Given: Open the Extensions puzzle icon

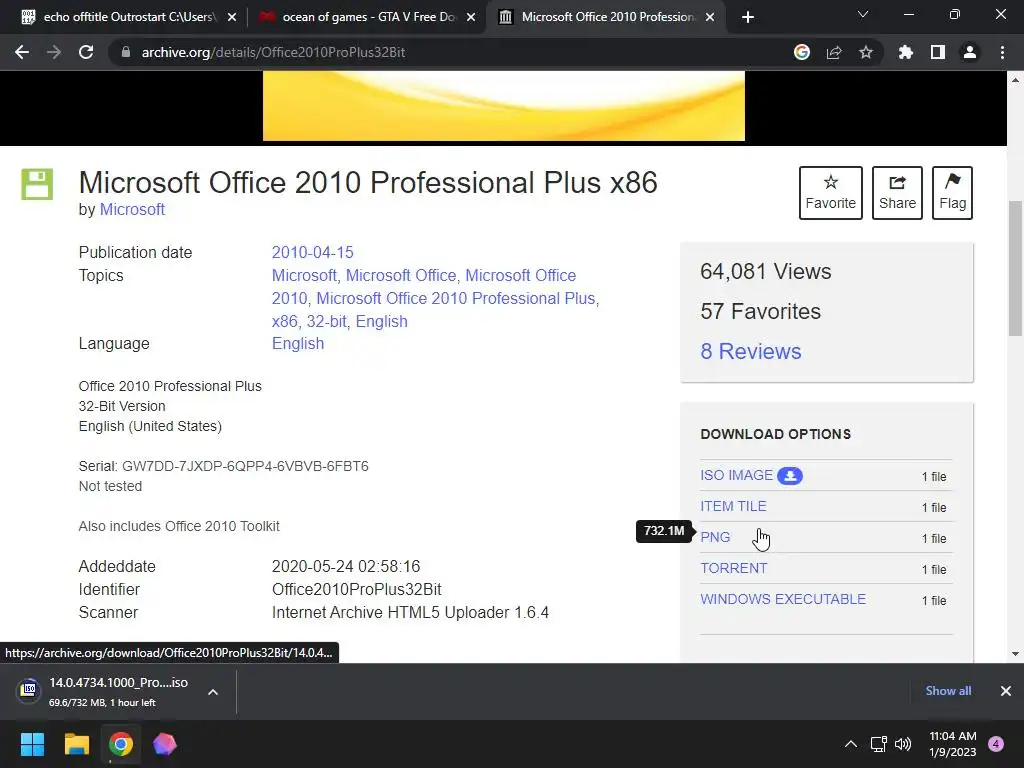Looking at the screenshot, I should point(906,52).
